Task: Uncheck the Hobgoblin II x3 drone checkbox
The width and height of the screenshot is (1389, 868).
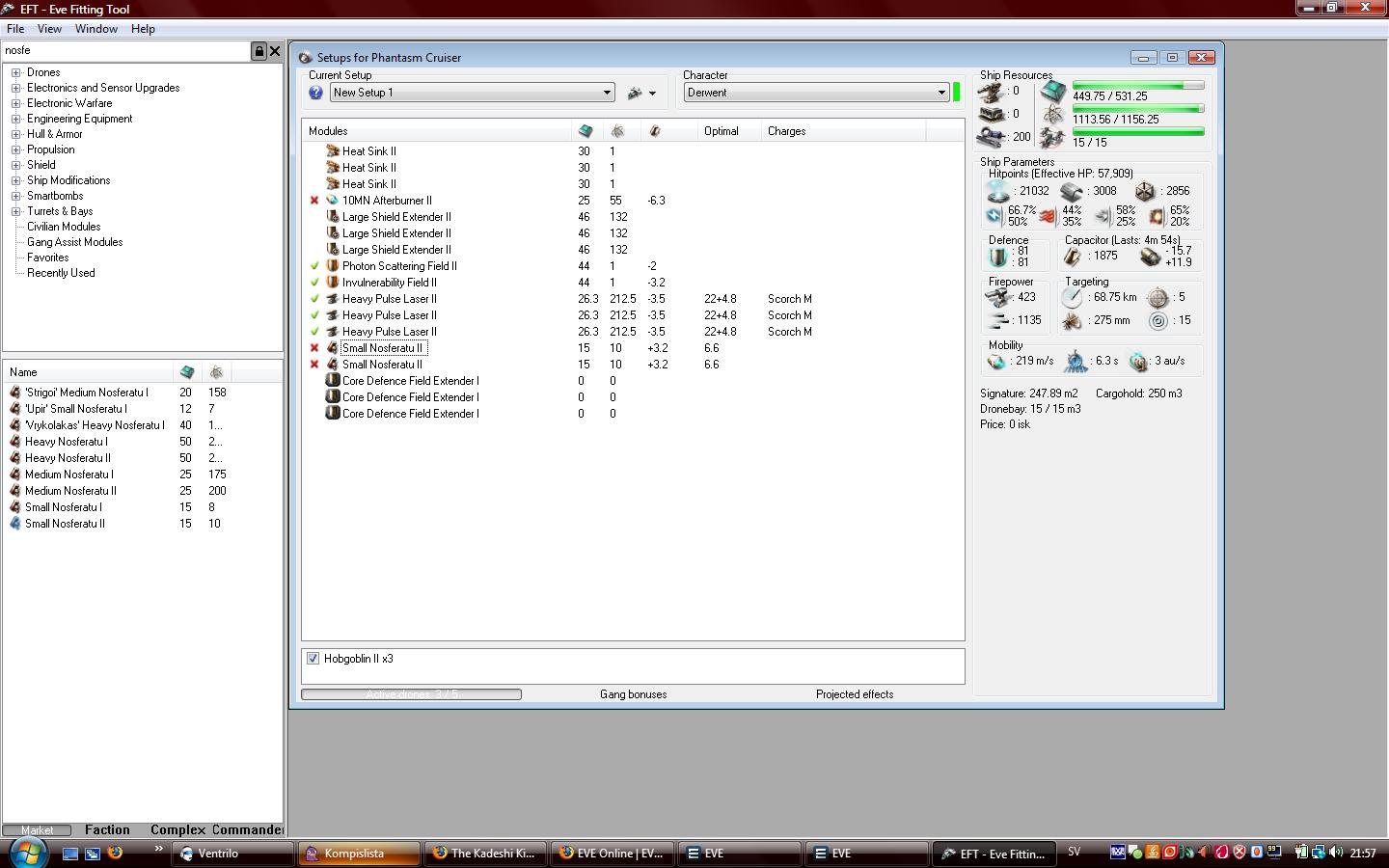Action: pyautogui.click(x=313, y=659)
